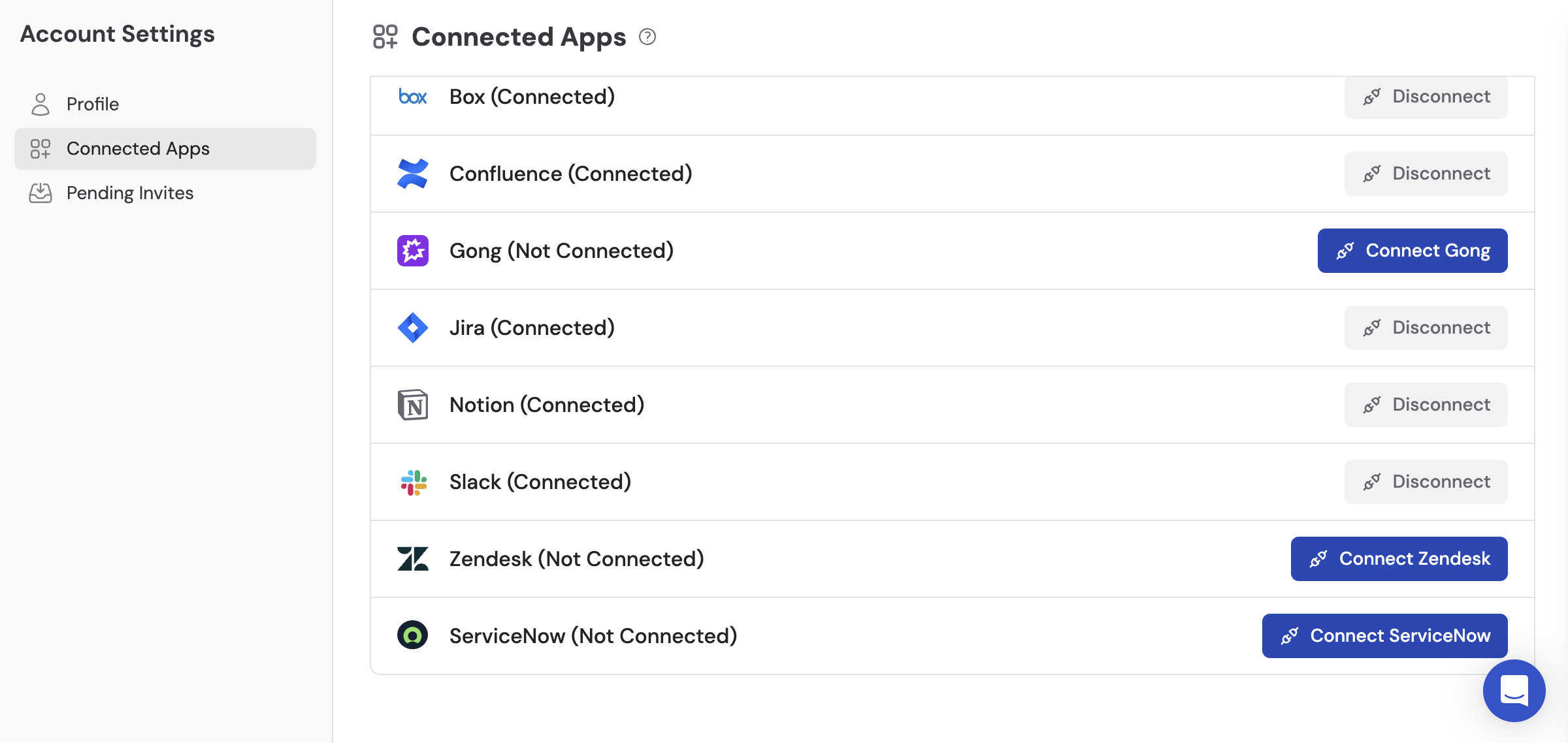
Task: Open Pending Invites section
Action: click(x=129, y=193)
